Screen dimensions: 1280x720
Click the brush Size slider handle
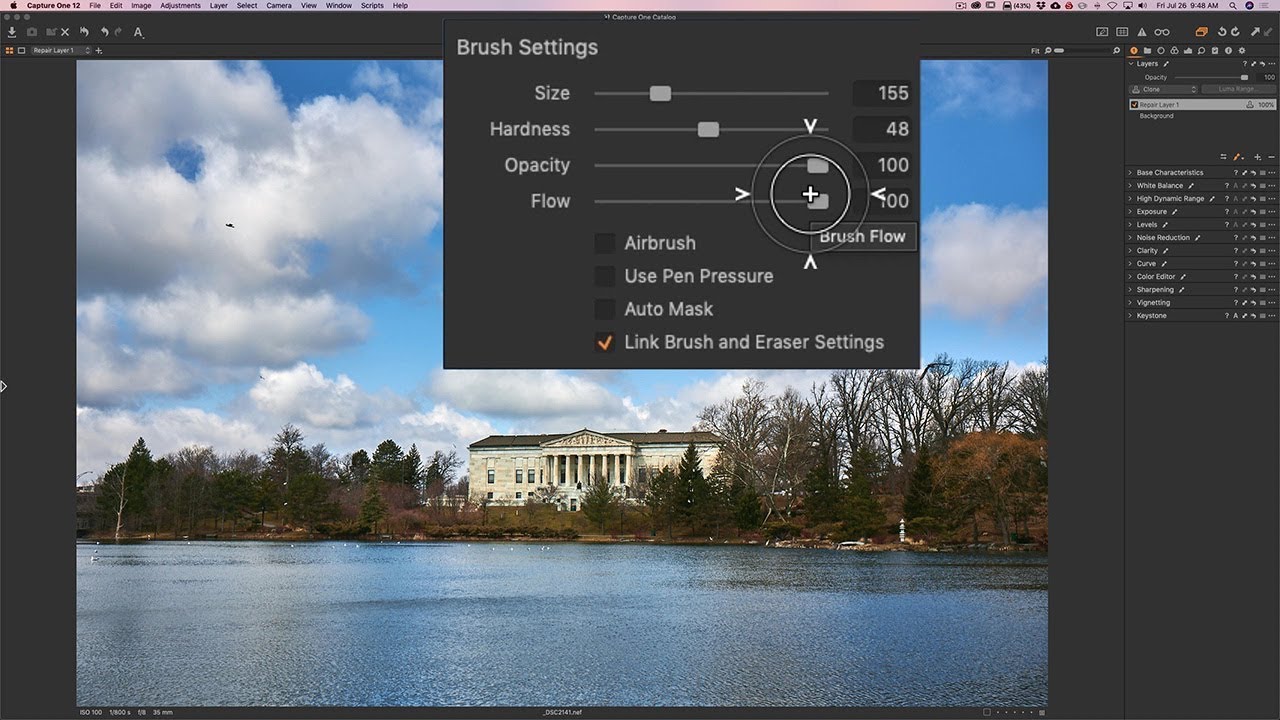660,93
